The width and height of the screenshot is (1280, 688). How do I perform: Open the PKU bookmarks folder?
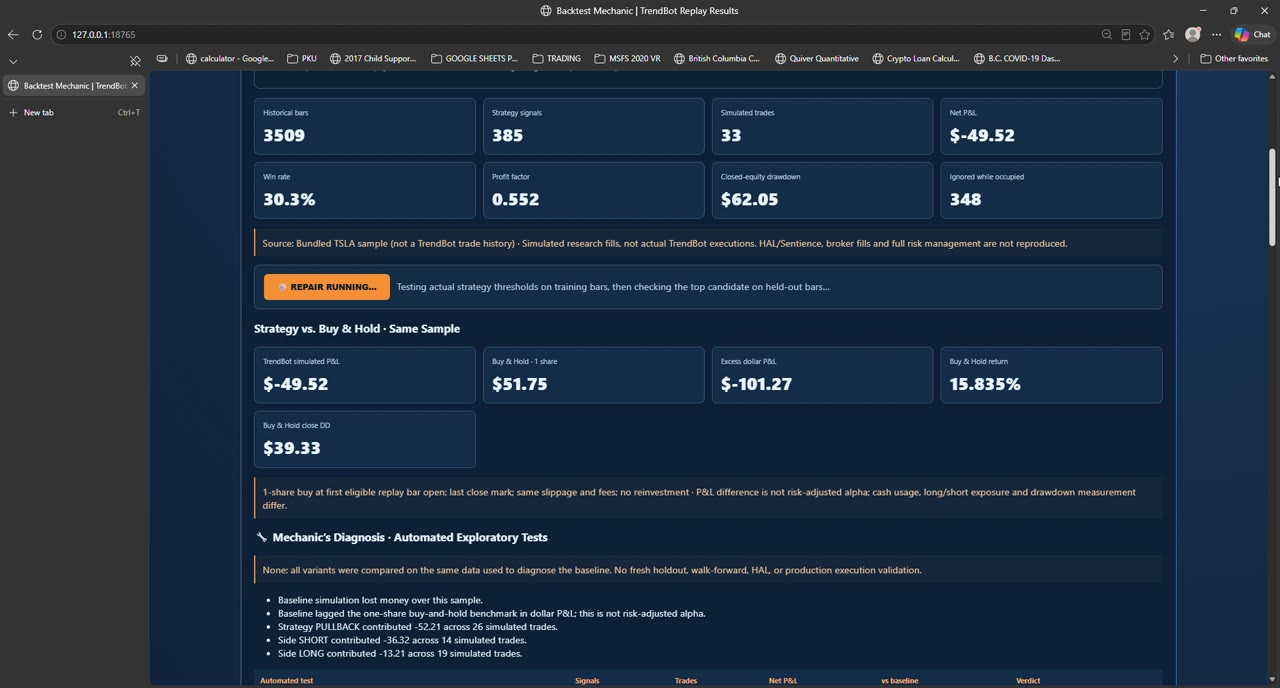tap(302, 58)
